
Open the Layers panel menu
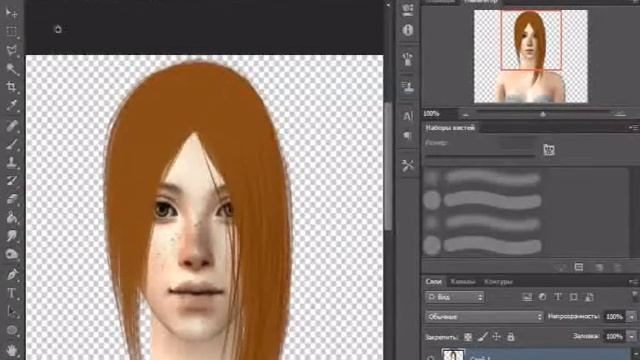point(634,282)
